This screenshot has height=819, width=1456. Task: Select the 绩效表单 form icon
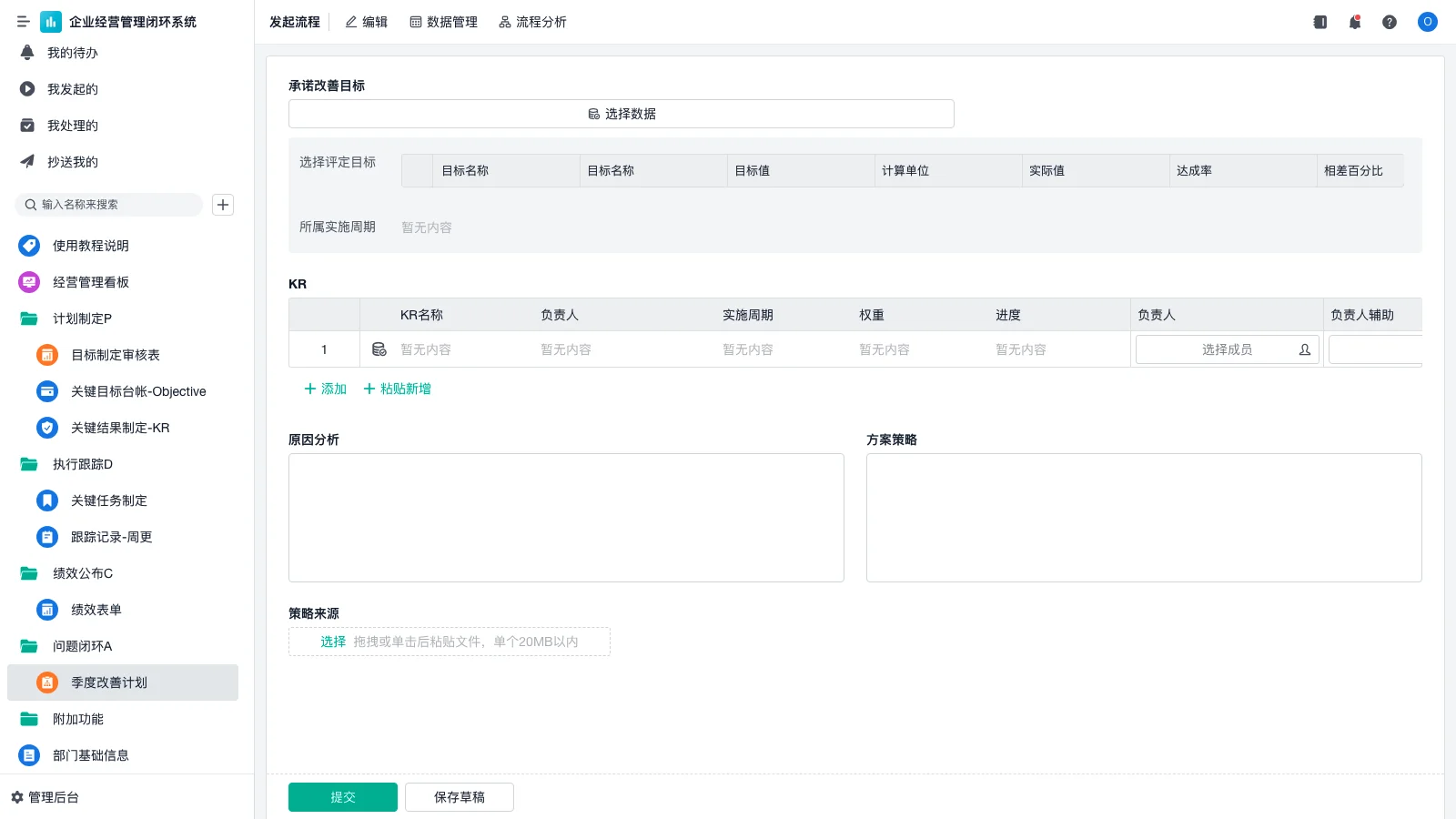pos(47,610)
